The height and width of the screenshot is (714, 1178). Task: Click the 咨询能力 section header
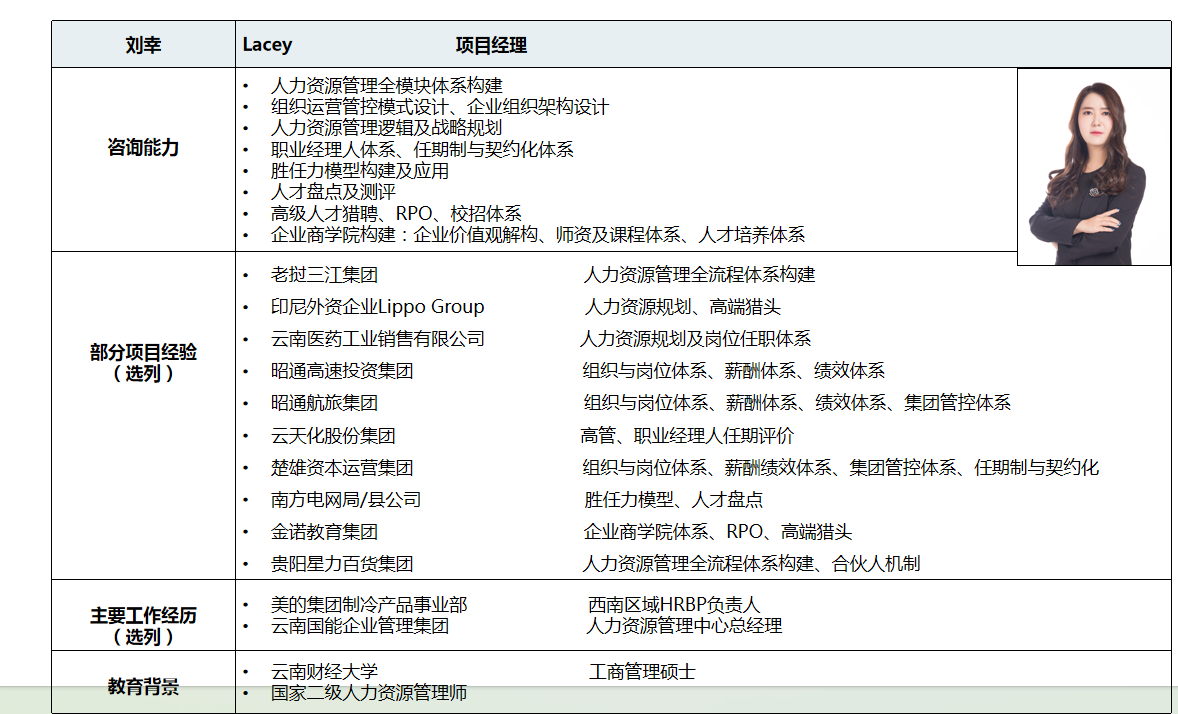click(x=143, y=148)
